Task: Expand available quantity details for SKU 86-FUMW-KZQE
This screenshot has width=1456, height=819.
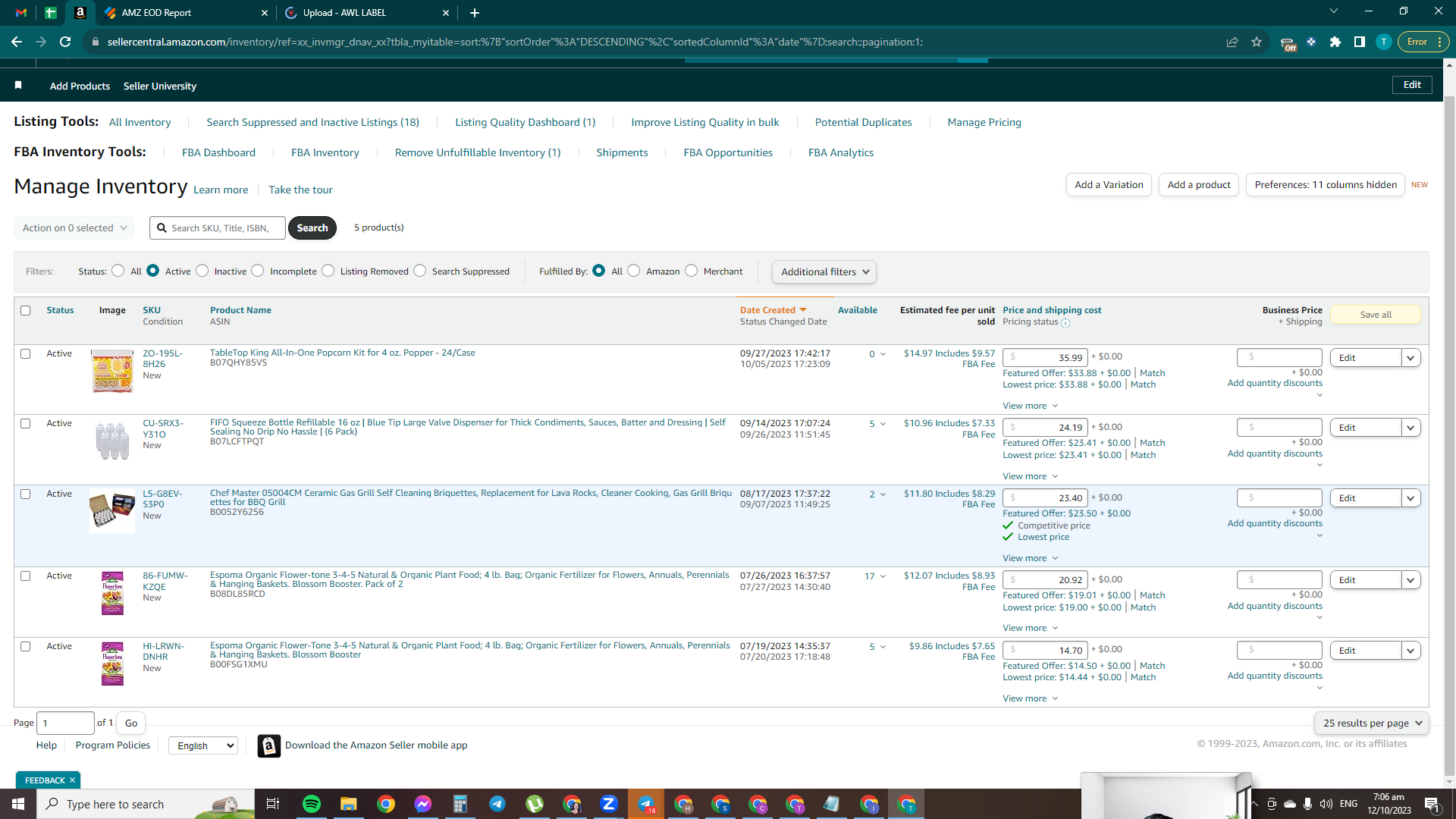Action: (x=883, y=576)
